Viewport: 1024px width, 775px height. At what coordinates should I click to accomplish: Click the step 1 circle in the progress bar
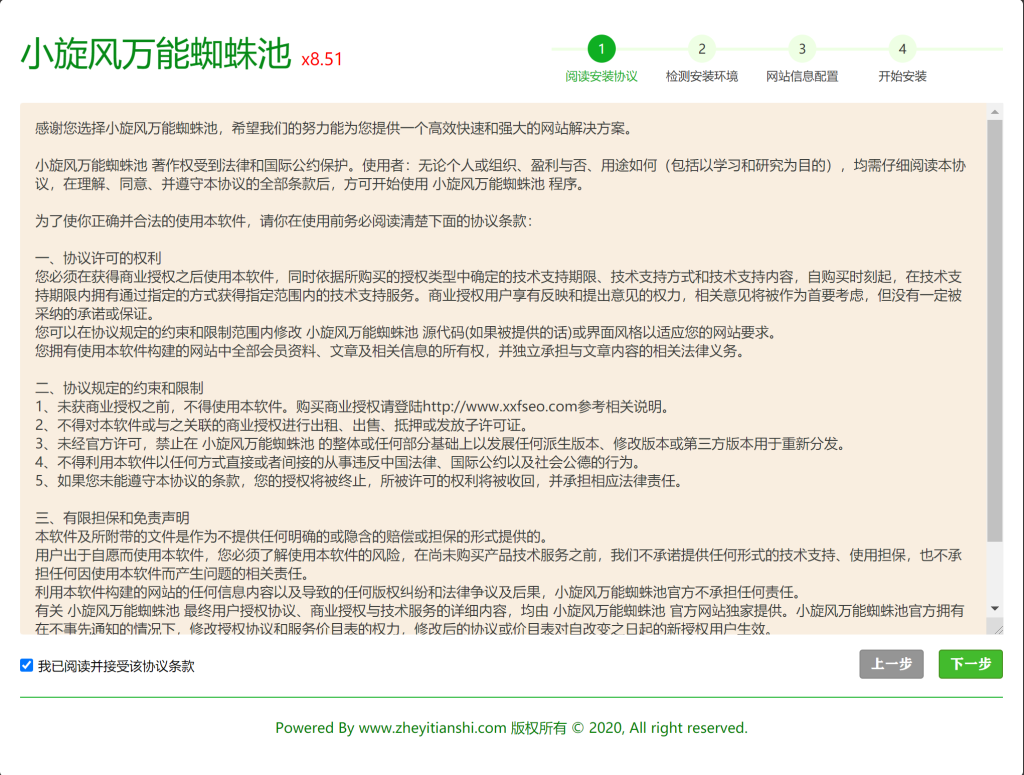pos(601,49)
